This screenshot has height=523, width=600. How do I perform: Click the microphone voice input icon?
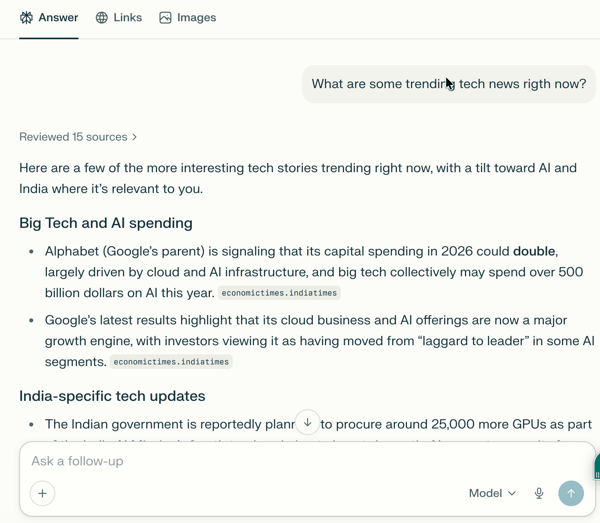click(x=539, y=493)
